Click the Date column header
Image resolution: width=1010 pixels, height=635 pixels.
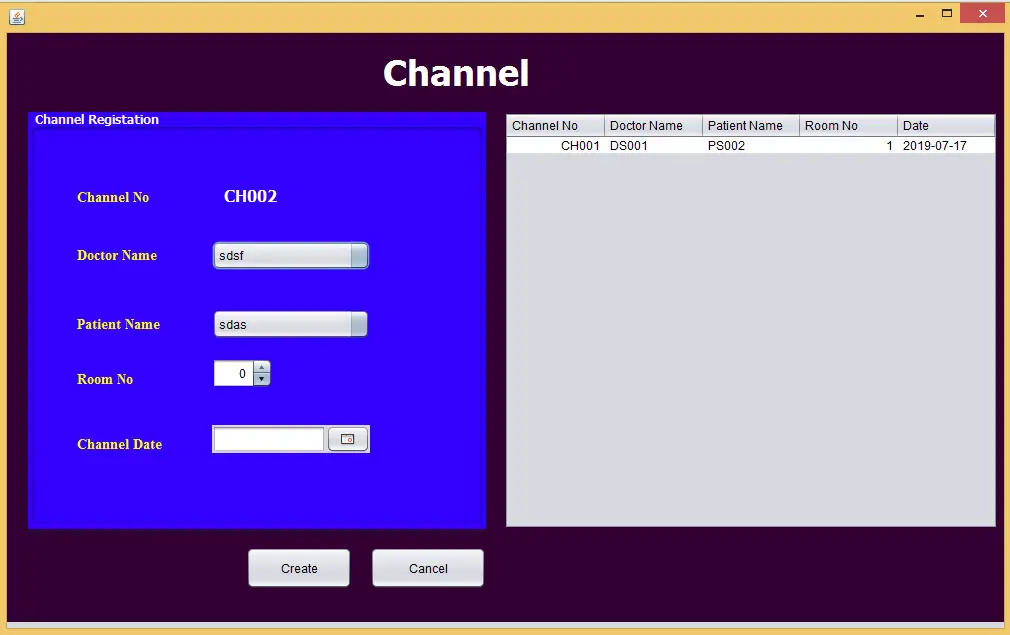915,125
